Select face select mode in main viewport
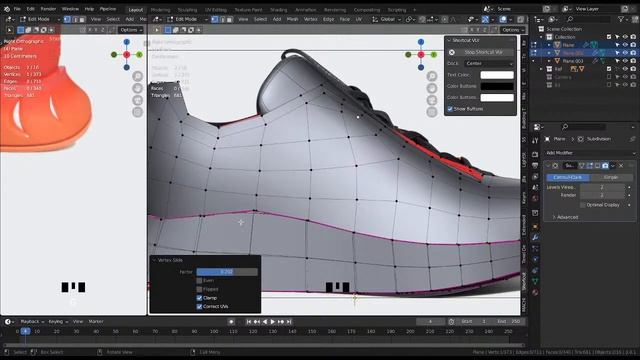 [229, 19]
